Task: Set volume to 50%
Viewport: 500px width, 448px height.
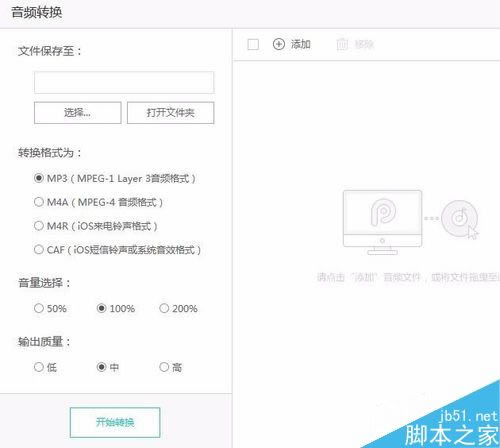Action: pyautogui.click(x=39, y=308)
